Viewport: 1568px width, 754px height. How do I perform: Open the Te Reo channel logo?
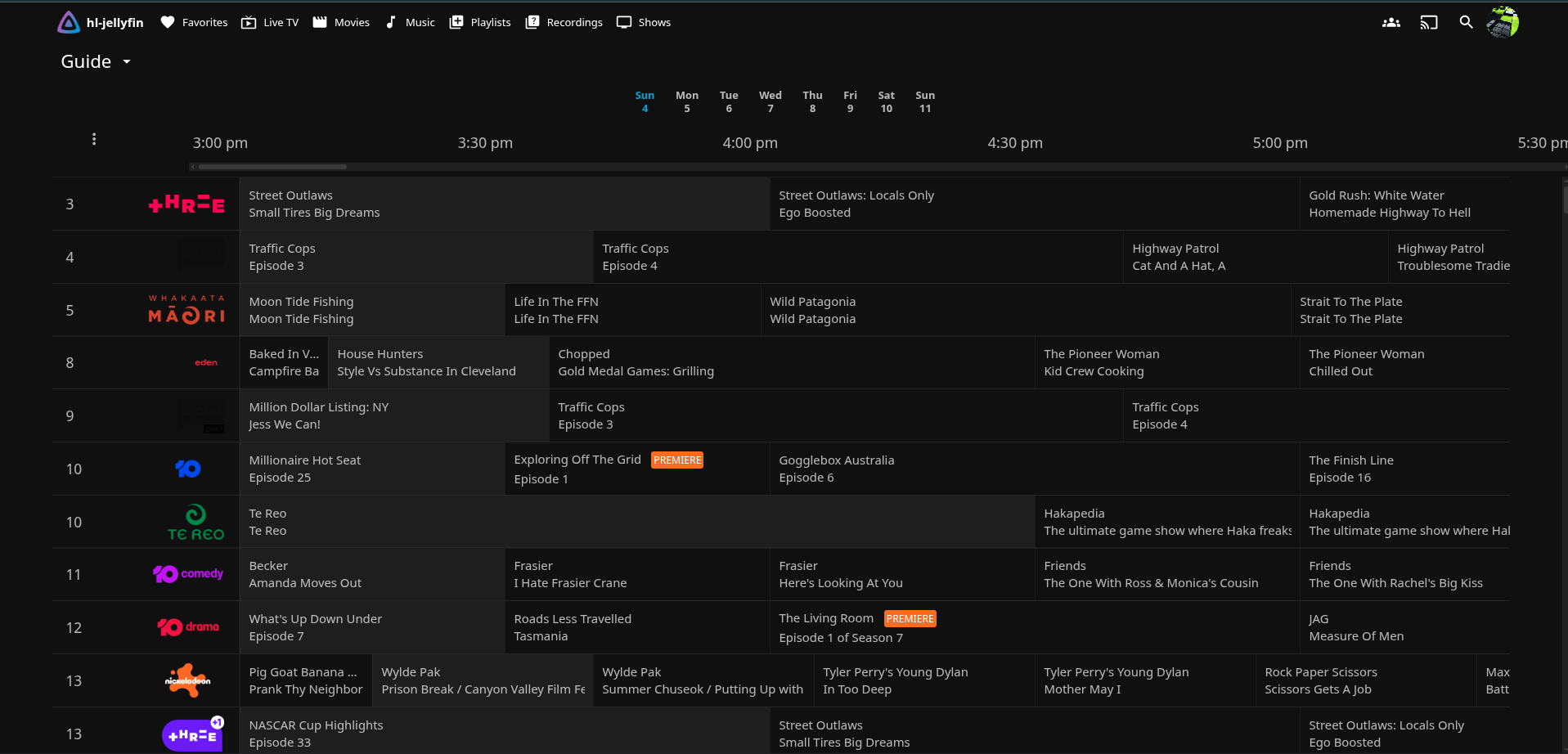[x=195, y=522]
